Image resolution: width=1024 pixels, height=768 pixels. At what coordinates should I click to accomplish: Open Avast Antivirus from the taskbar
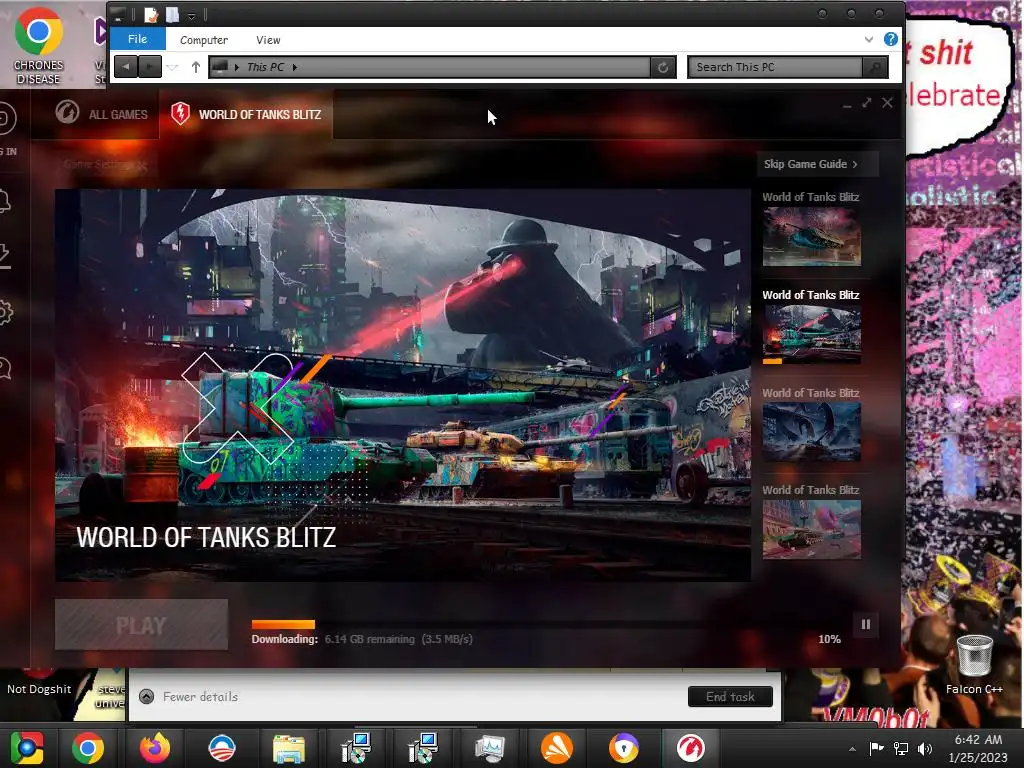point(556,748)
